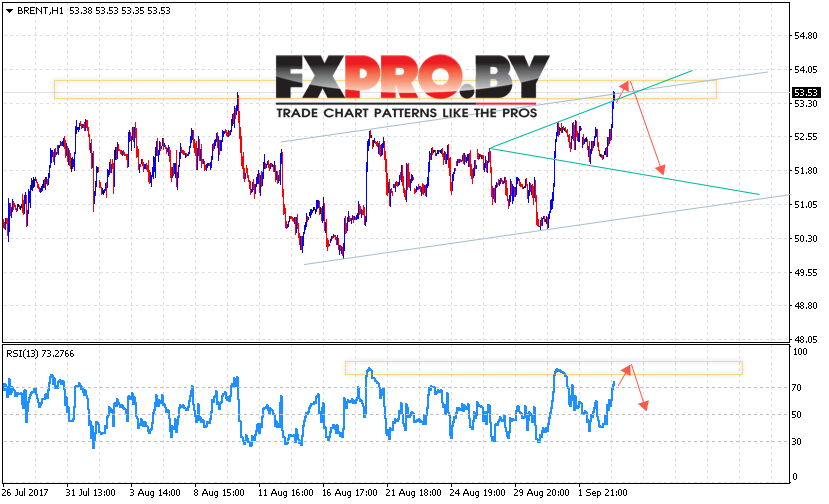The image size is (829, 504).
Task: Click the 16 Aug 17:00 time label
Action: click(x=349, y=493)
